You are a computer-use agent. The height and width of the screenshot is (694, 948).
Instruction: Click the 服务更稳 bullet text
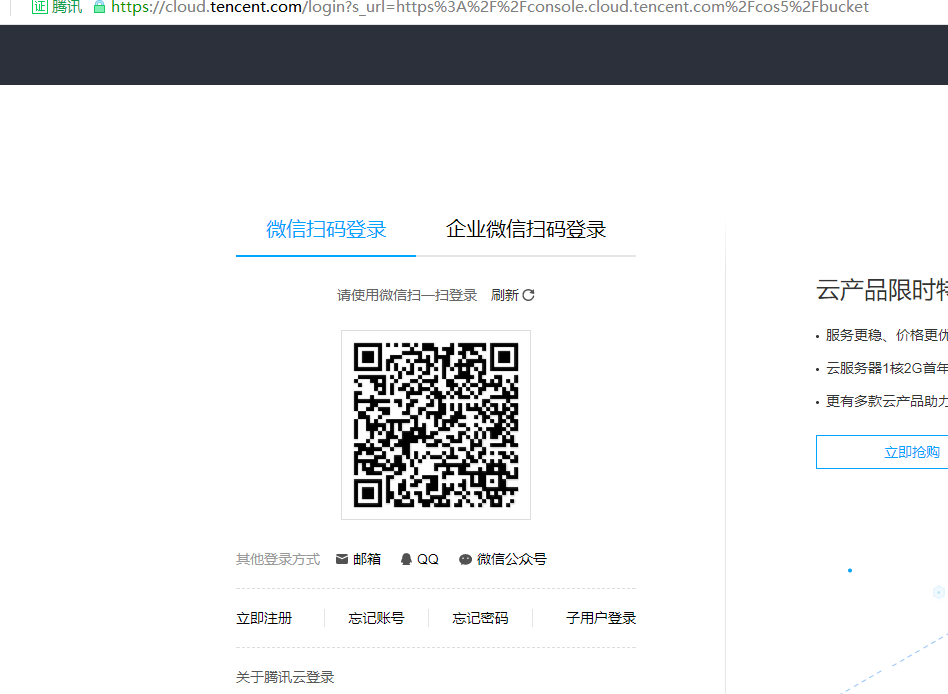click(887, 335)
